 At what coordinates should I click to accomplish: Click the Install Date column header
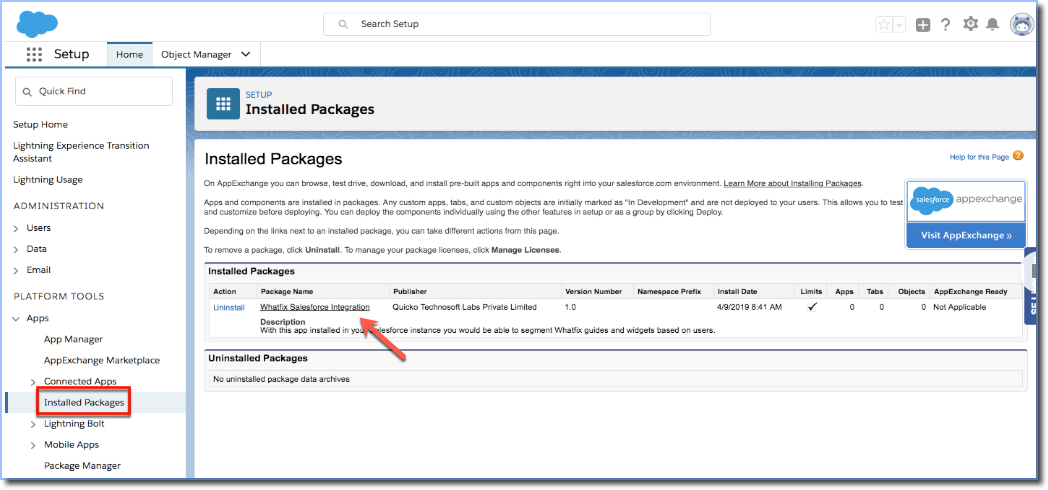pos(737,291)
